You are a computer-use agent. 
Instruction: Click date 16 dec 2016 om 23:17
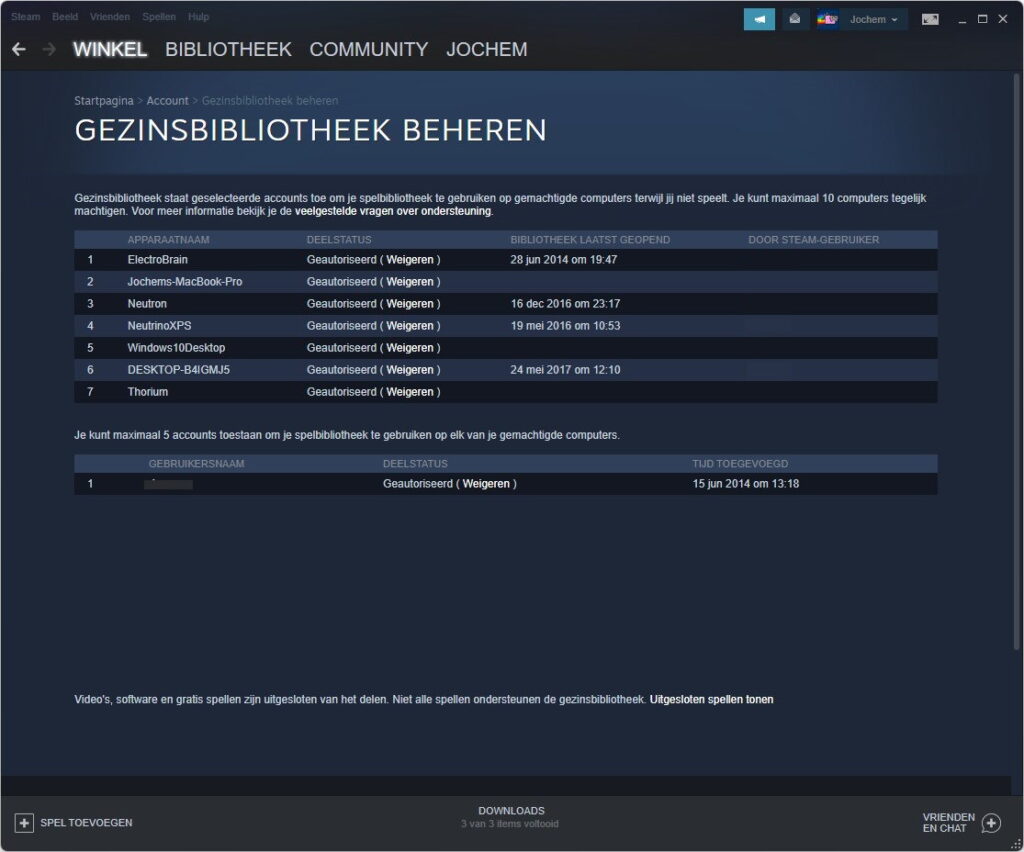(565, 304)
